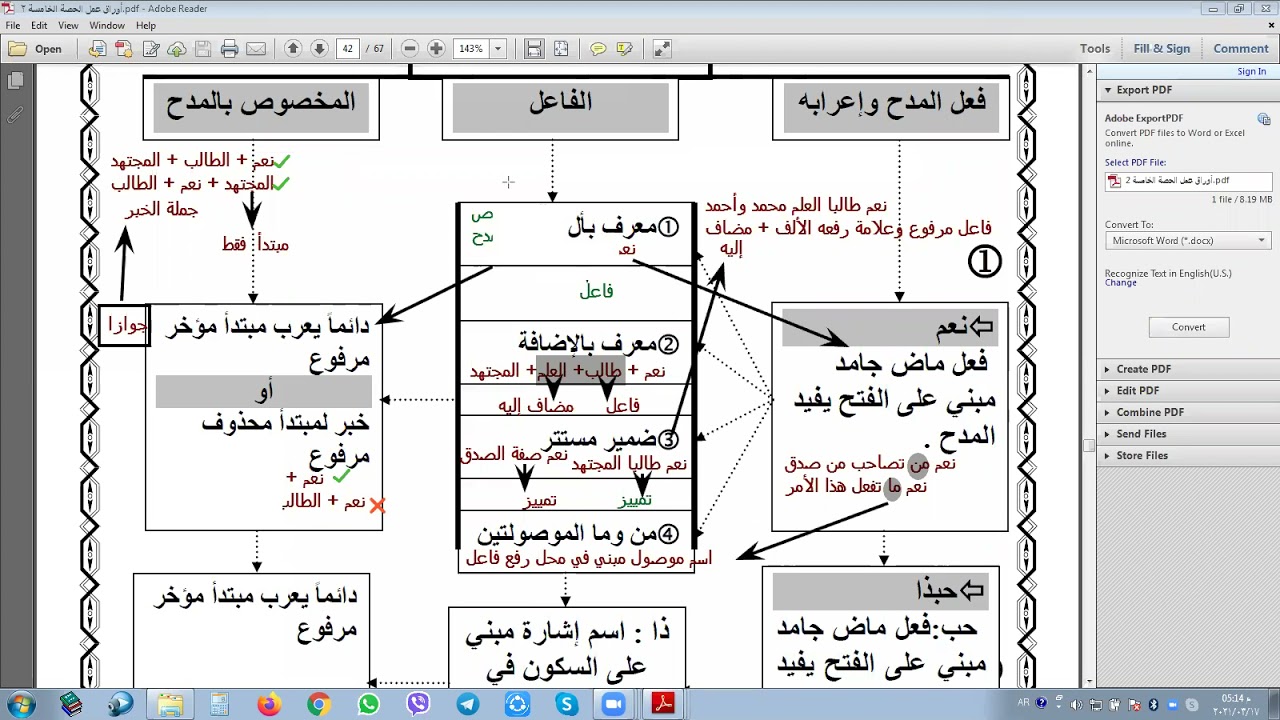Select the highlight text tool icon
Screen dimensions: 1280x720
tap(625, 48)
